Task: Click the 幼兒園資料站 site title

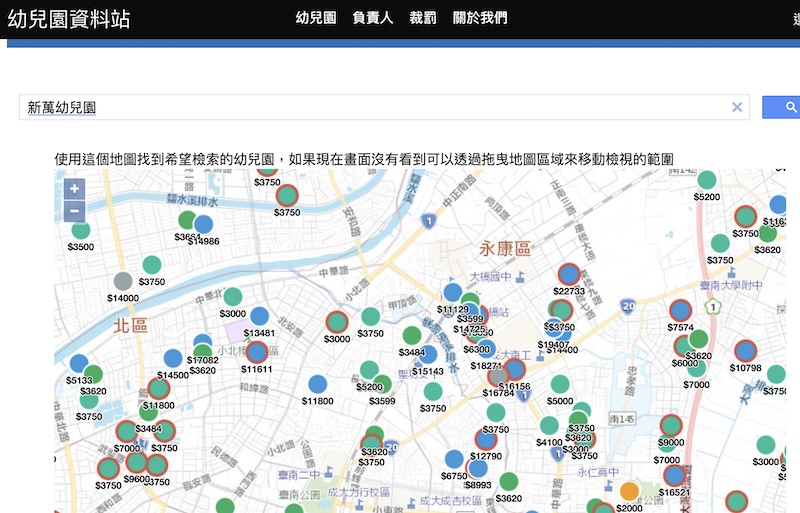Action: point(68,18)
